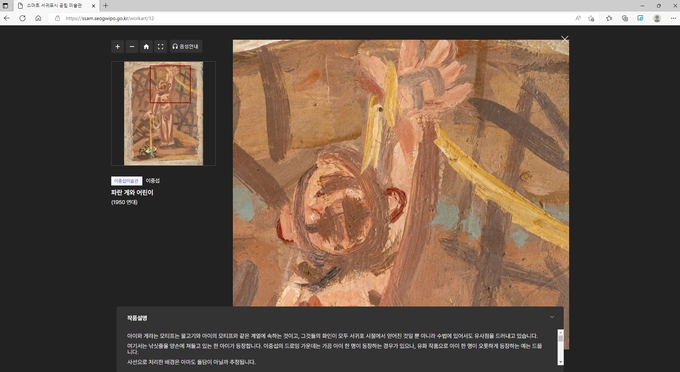Zoom out with the minus button
Viewport: 680px width, 372px height.
pos(132,46)
